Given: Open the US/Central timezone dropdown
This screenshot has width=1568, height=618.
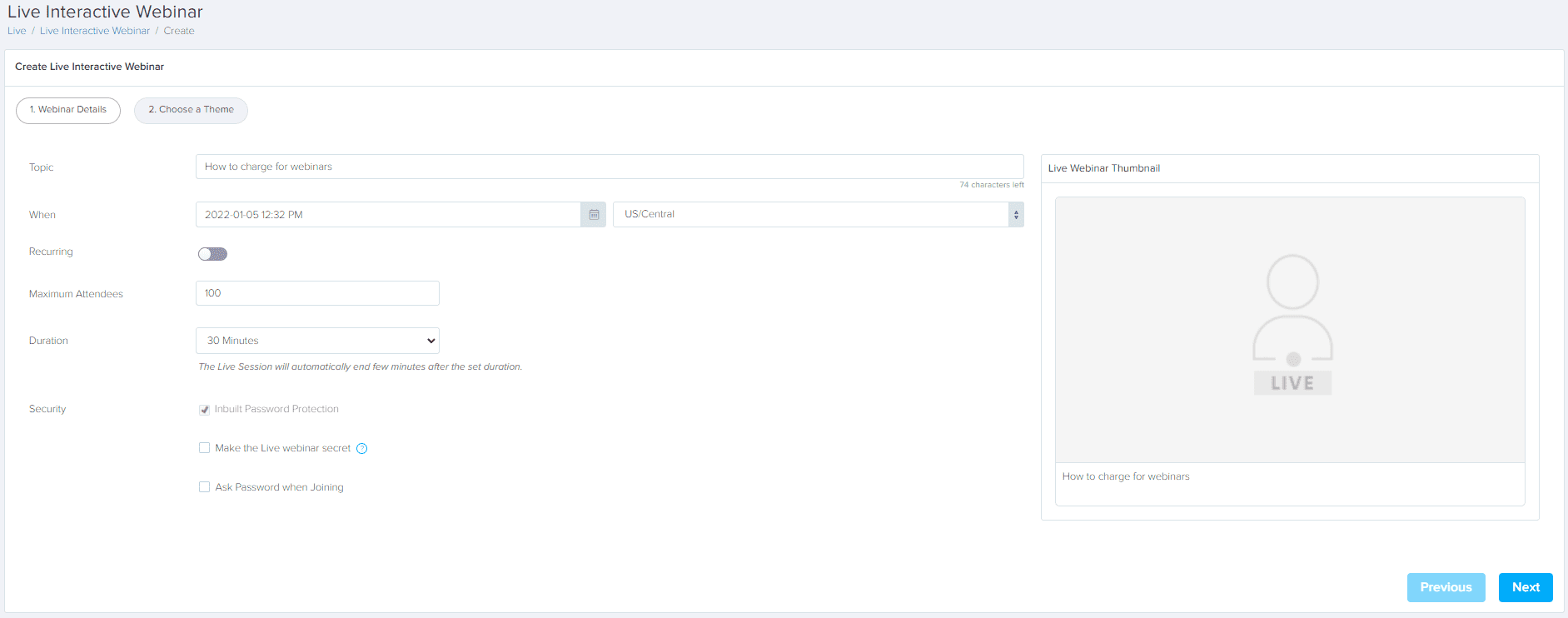Looking at the screenshot, I should [818, 215].
